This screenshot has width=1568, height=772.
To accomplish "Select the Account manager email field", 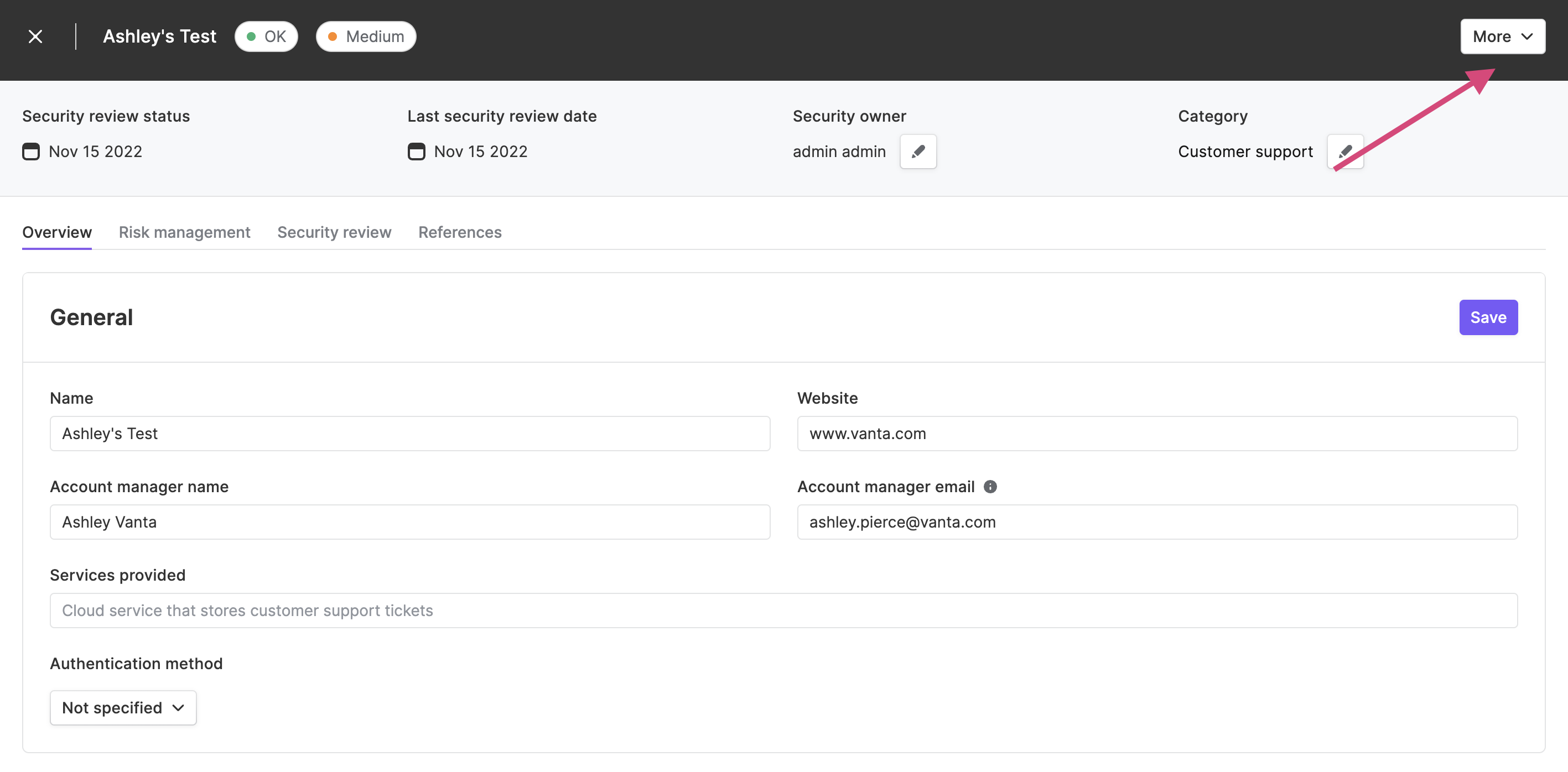I will tap(1157, 522).
